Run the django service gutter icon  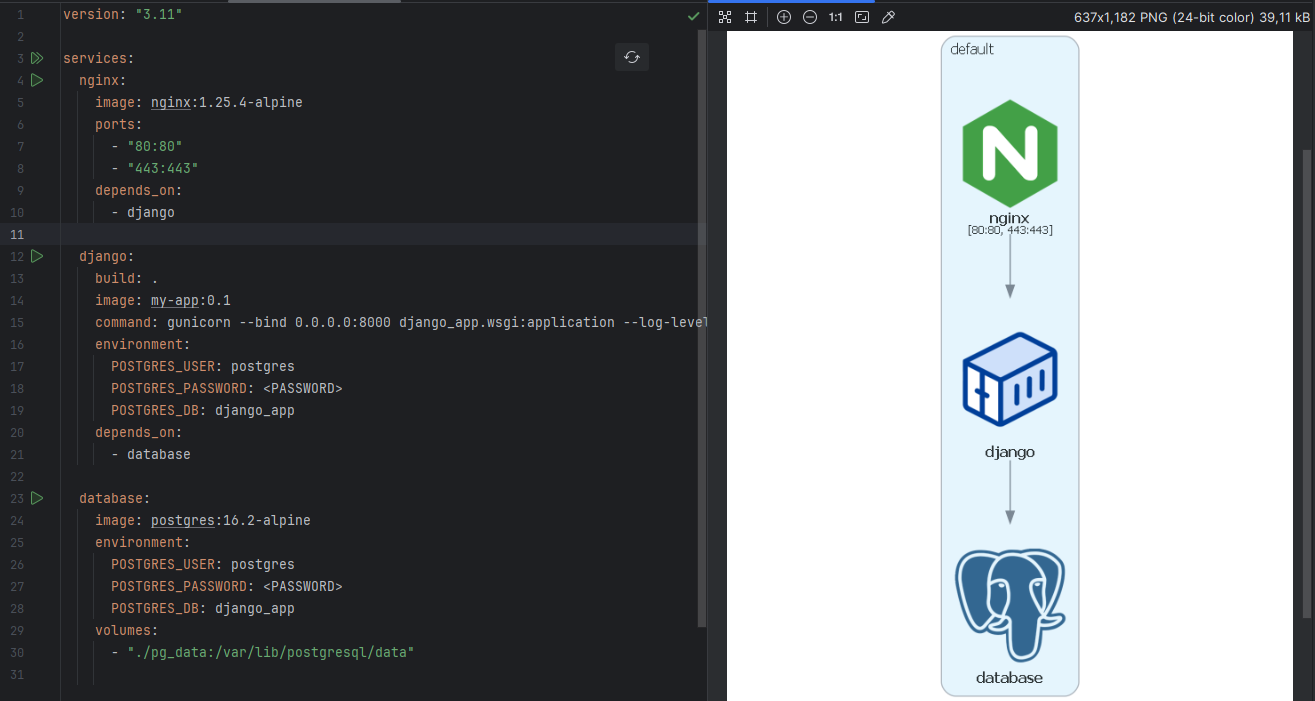[37, 256]
